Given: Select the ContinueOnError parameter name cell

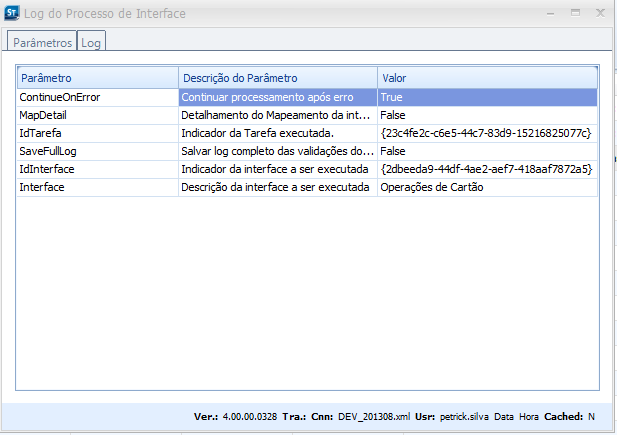Looking at the screenshot, I should tap(97, 98).
